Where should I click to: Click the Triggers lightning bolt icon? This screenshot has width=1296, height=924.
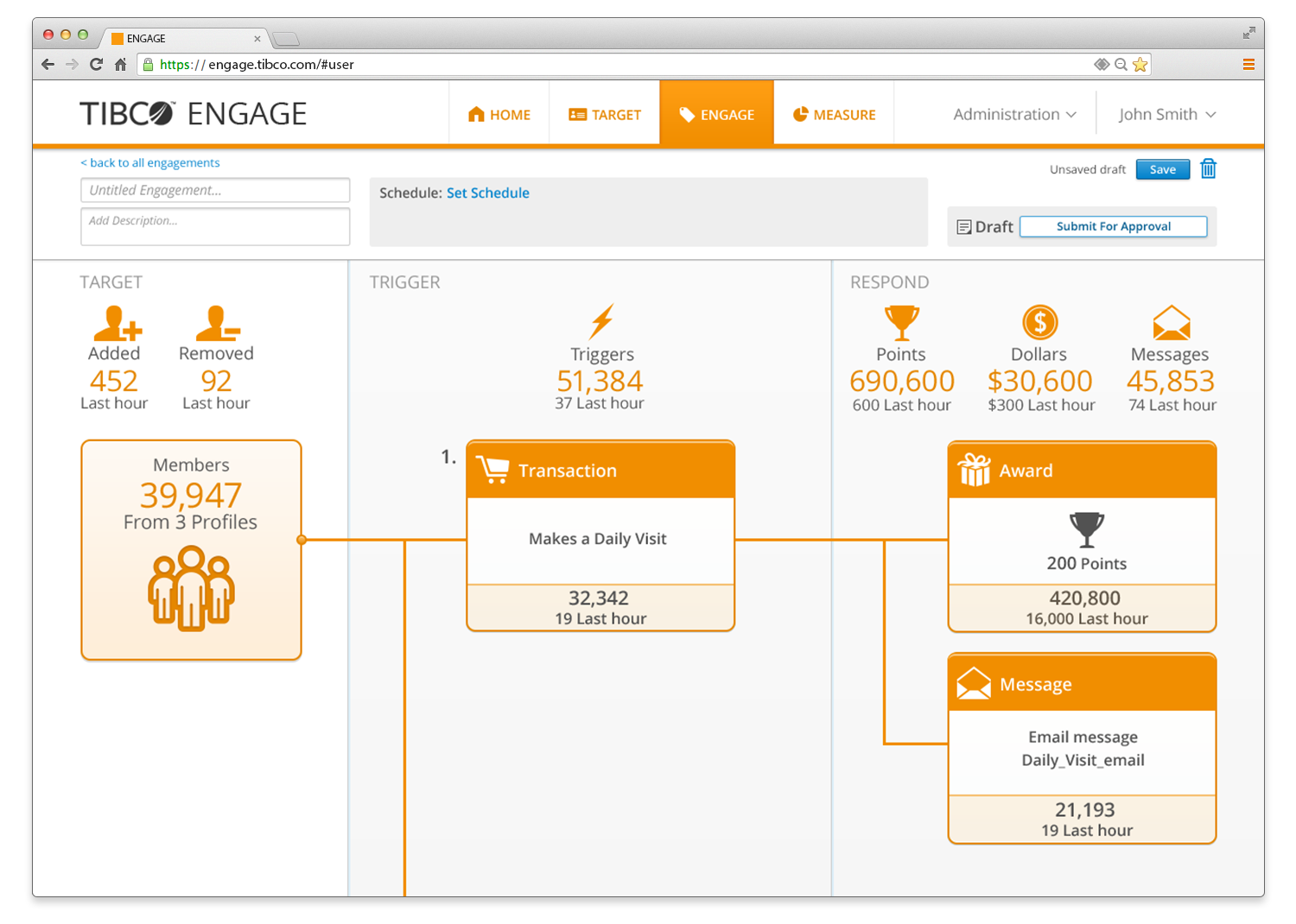coord(601,321)
